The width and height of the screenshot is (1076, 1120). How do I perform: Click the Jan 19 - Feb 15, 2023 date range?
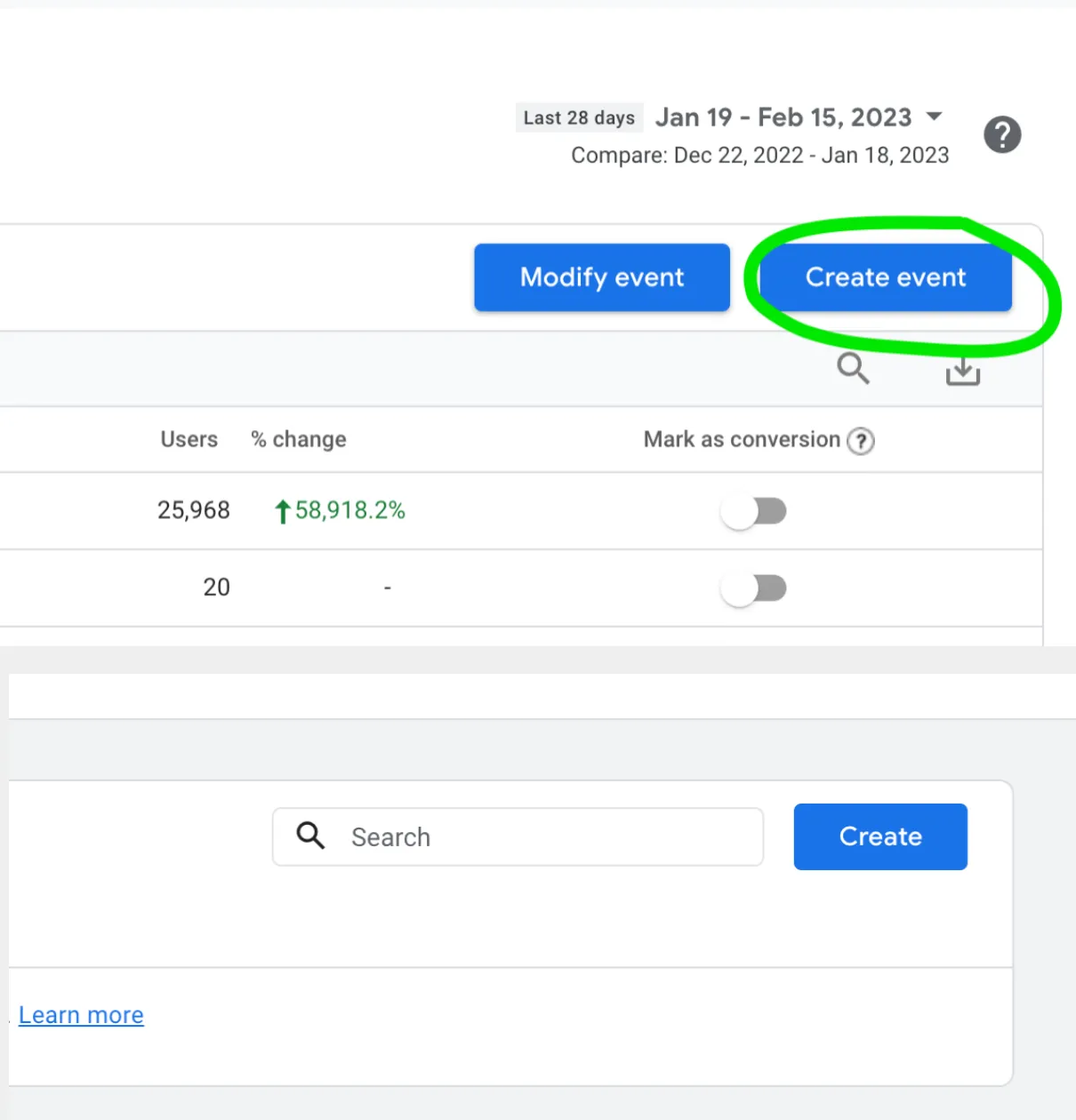[x=783, y=117]
